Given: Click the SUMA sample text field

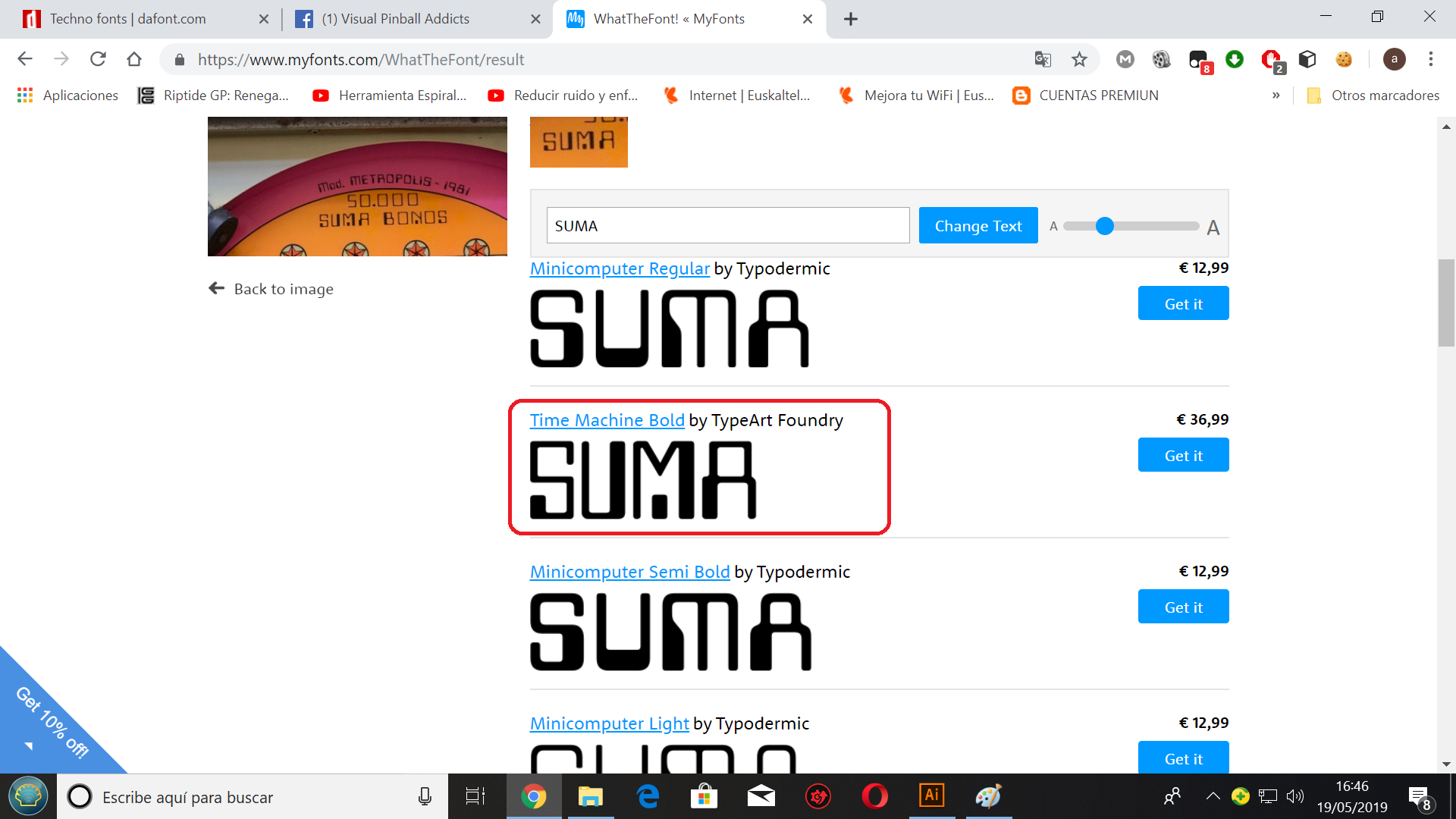Looking at the screenshot, I should pos(728,226).
